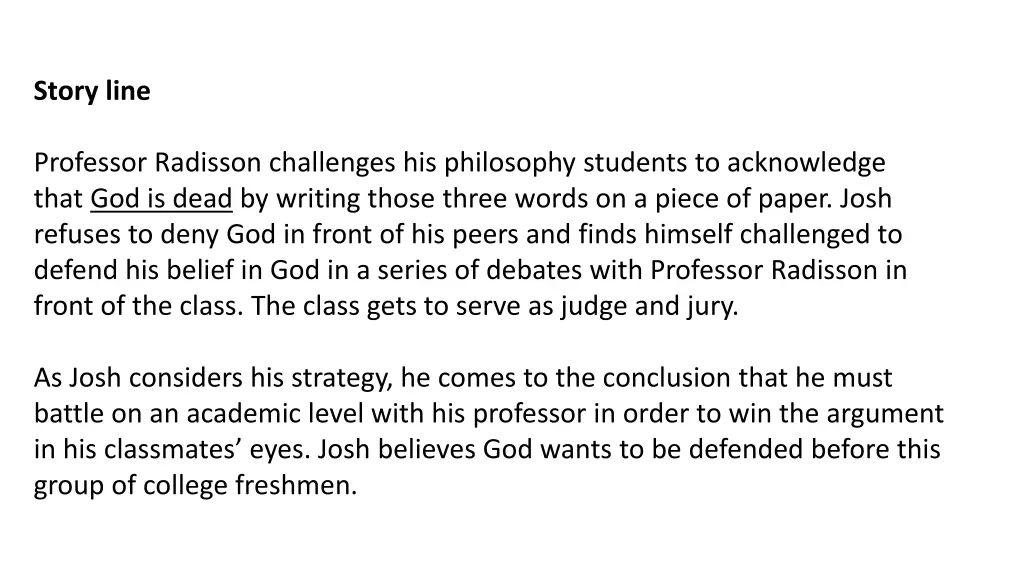Click the word "jury"
Viewport: 1024px width, 576px height.
[x=711, y=307]
